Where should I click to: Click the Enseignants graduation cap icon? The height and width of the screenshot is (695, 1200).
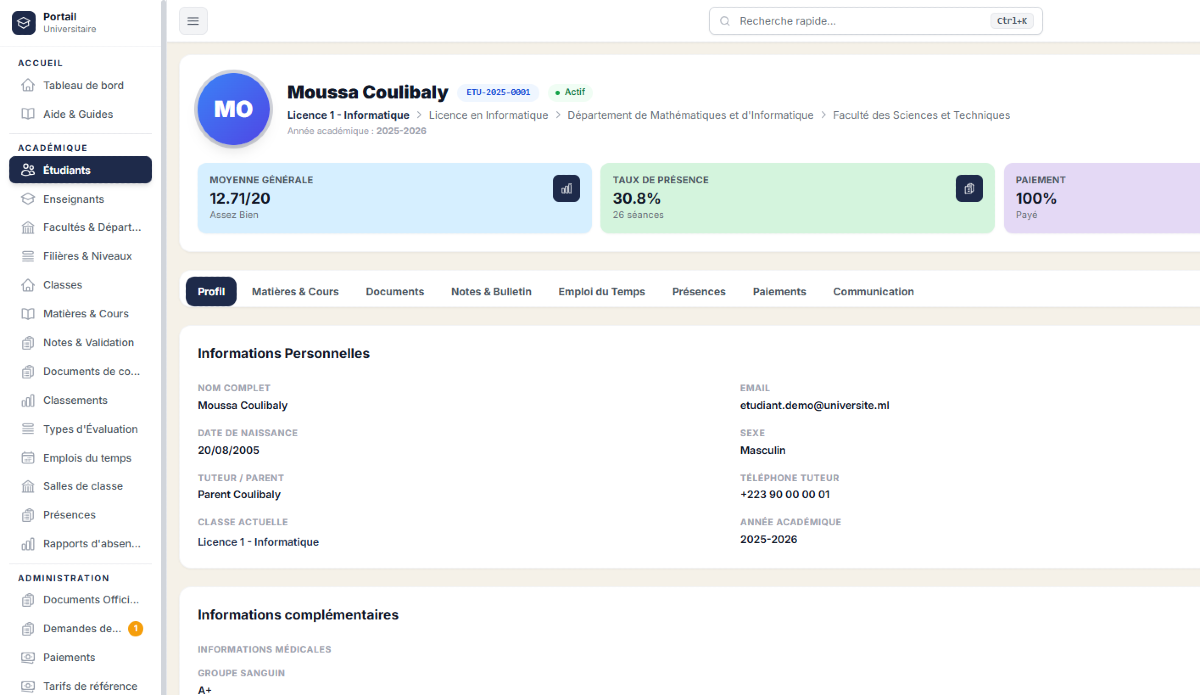point(28,199)
